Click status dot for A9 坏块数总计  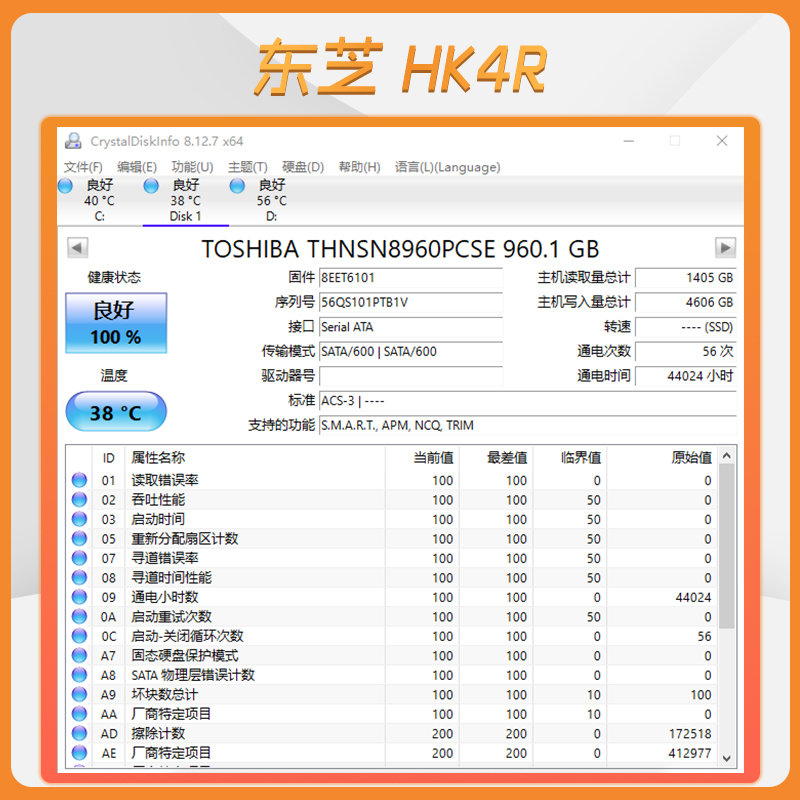[x=79, y=694]
